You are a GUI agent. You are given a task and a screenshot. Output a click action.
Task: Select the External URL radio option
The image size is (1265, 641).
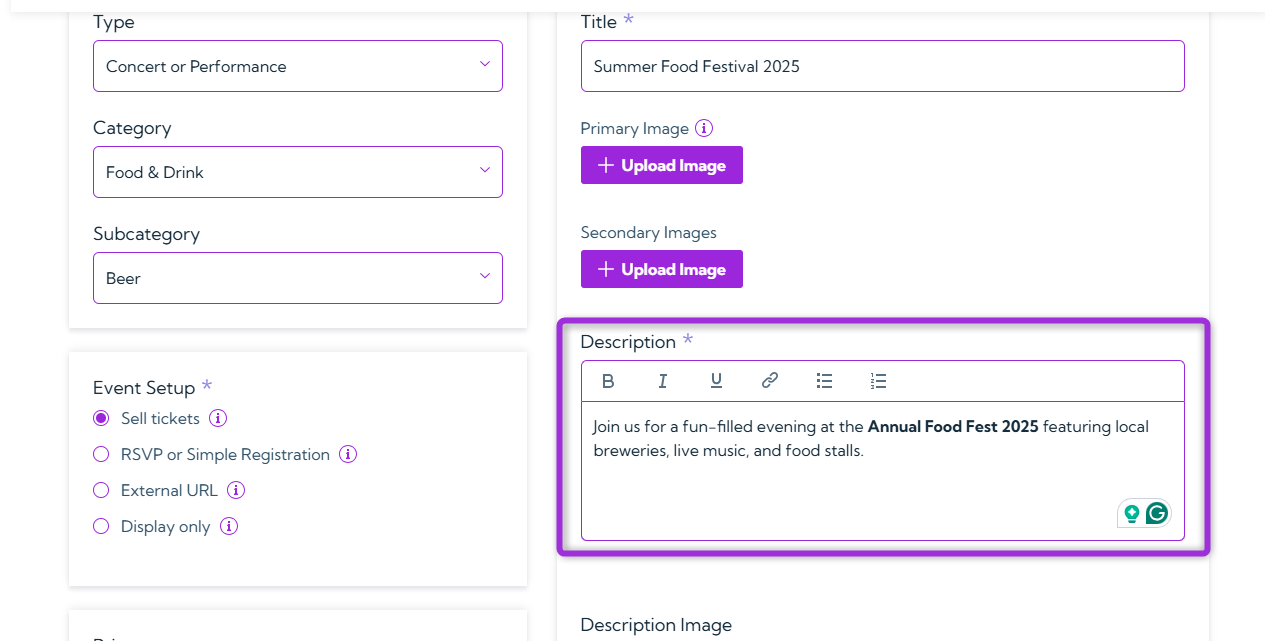pos(101,490)
